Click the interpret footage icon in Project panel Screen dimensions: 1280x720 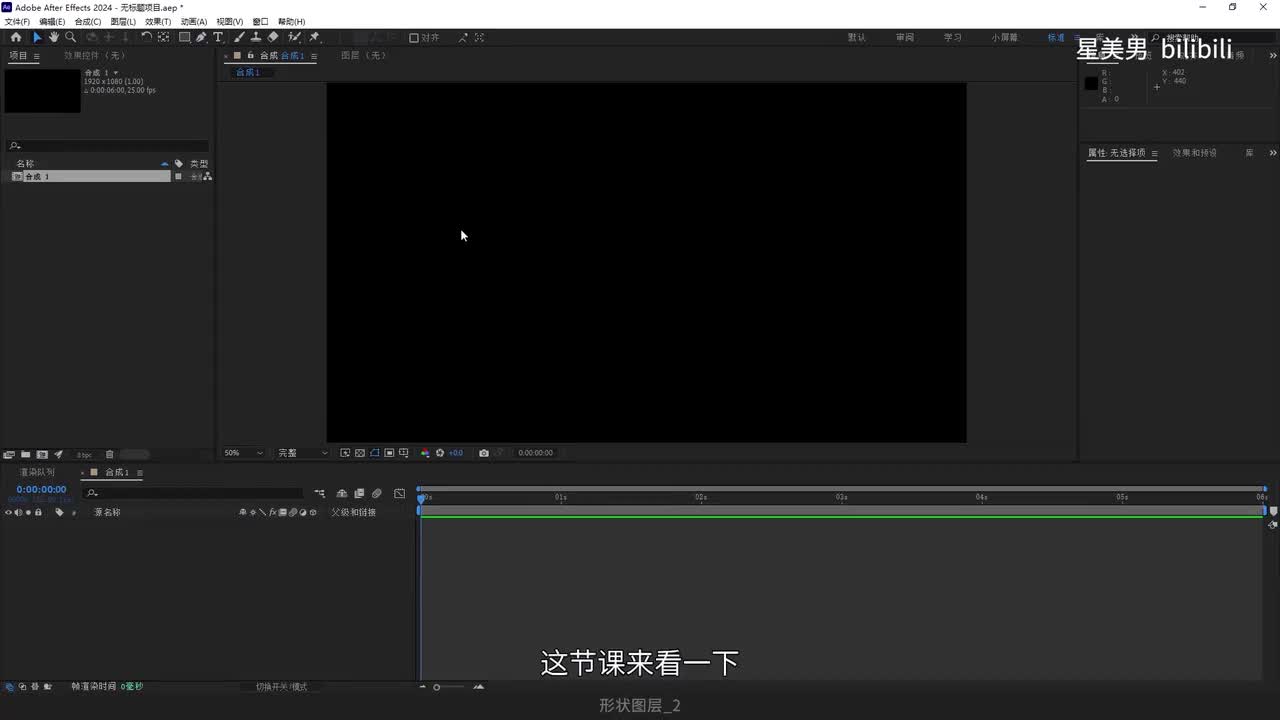[10, 454]
